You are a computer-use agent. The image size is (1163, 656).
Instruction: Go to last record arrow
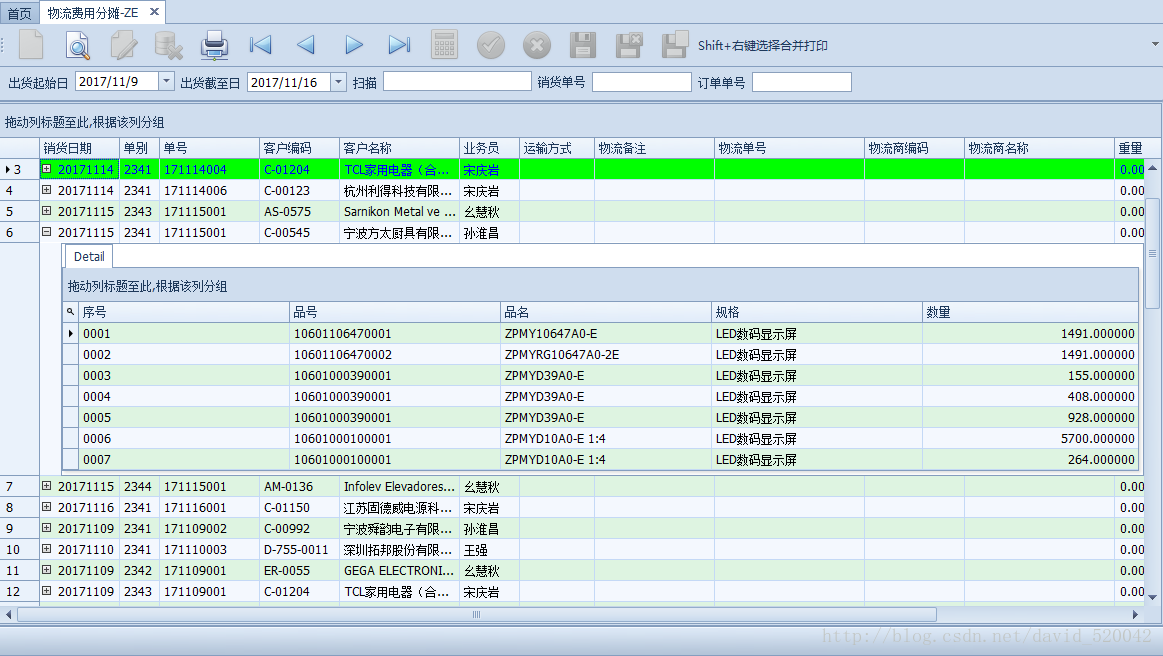click(399, 45)
